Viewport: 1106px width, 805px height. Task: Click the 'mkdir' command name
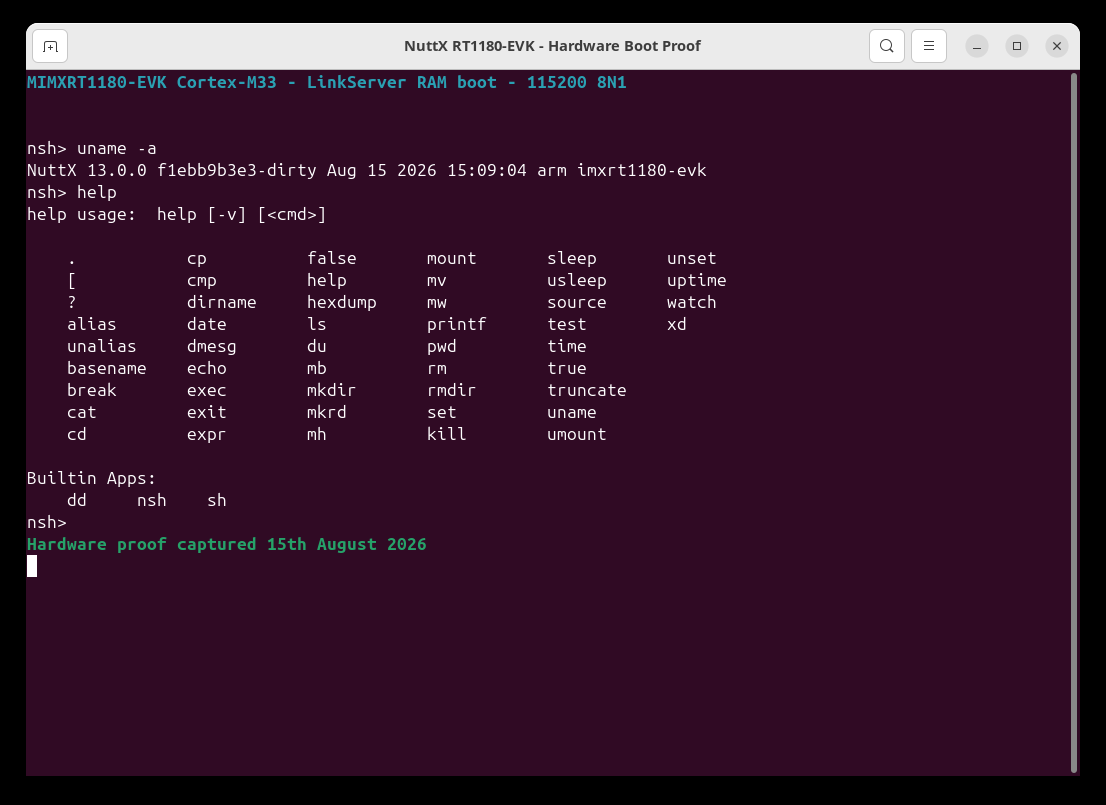(x=332, y=390)
